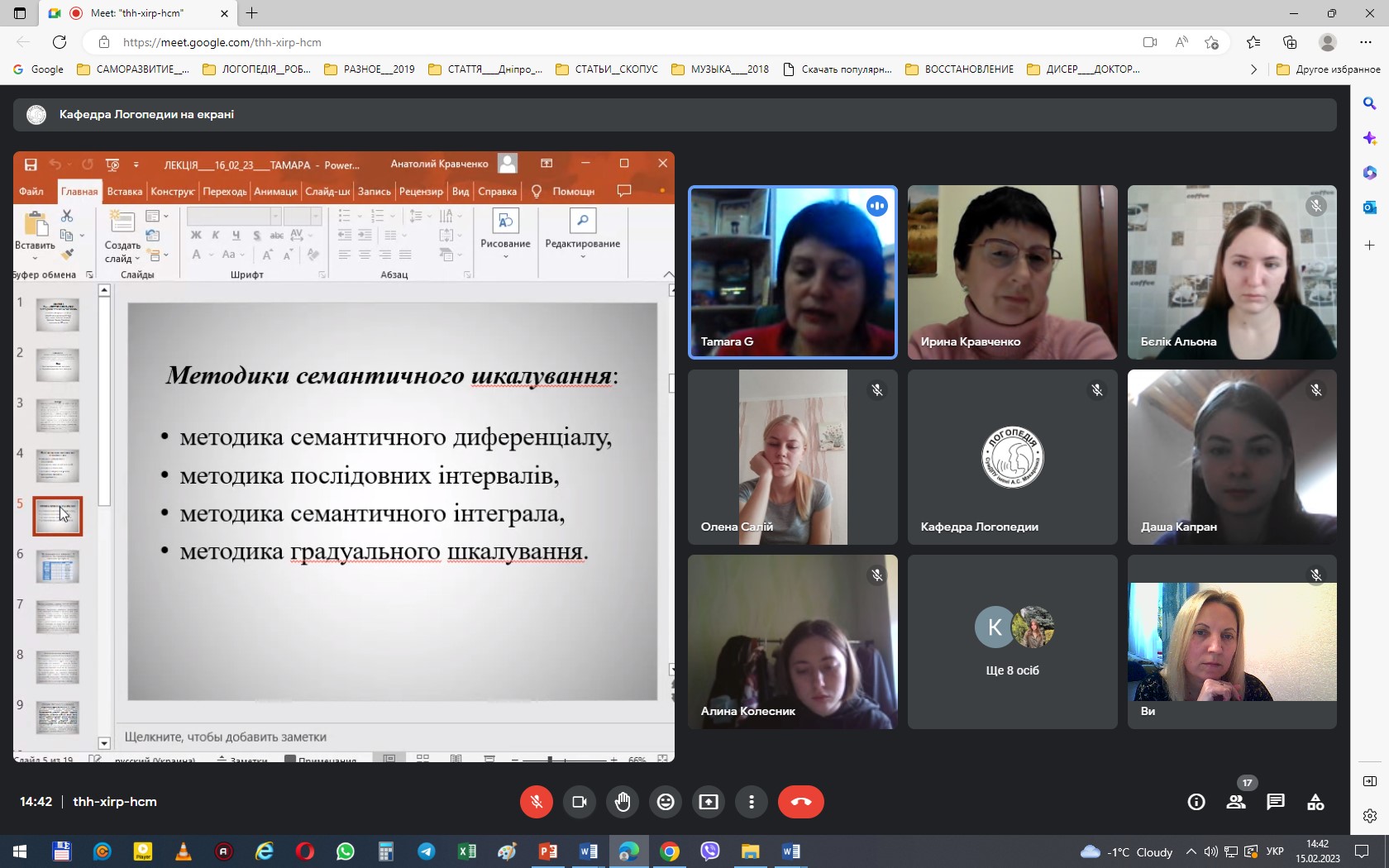The height and width of the screenshot is (868, 1389).
Task: Open the Вид ribbon tab
Action: pos(461,191)
